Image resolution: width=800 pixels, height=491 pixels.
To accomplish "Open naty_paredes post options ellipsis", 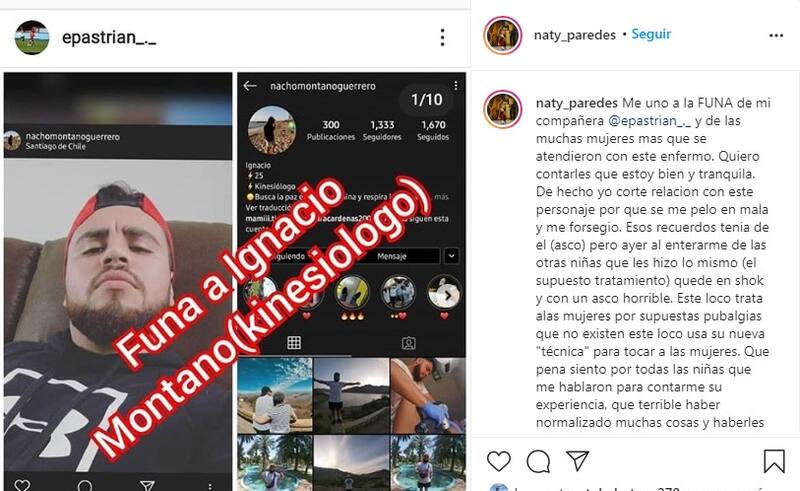I will [x=776, y=35].
